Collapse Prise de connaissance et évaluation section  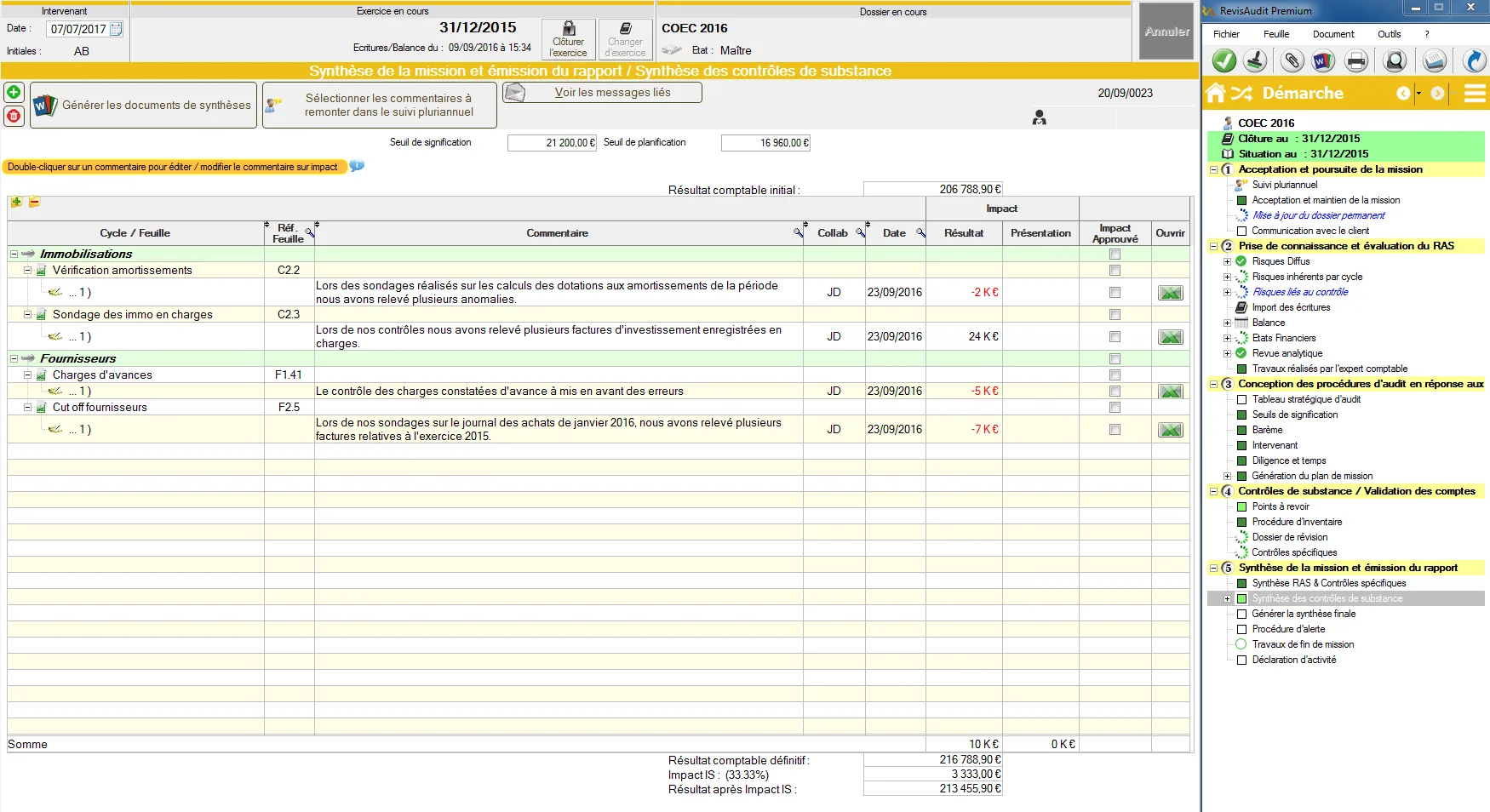pyautogui.click(x=1213, y=246)
